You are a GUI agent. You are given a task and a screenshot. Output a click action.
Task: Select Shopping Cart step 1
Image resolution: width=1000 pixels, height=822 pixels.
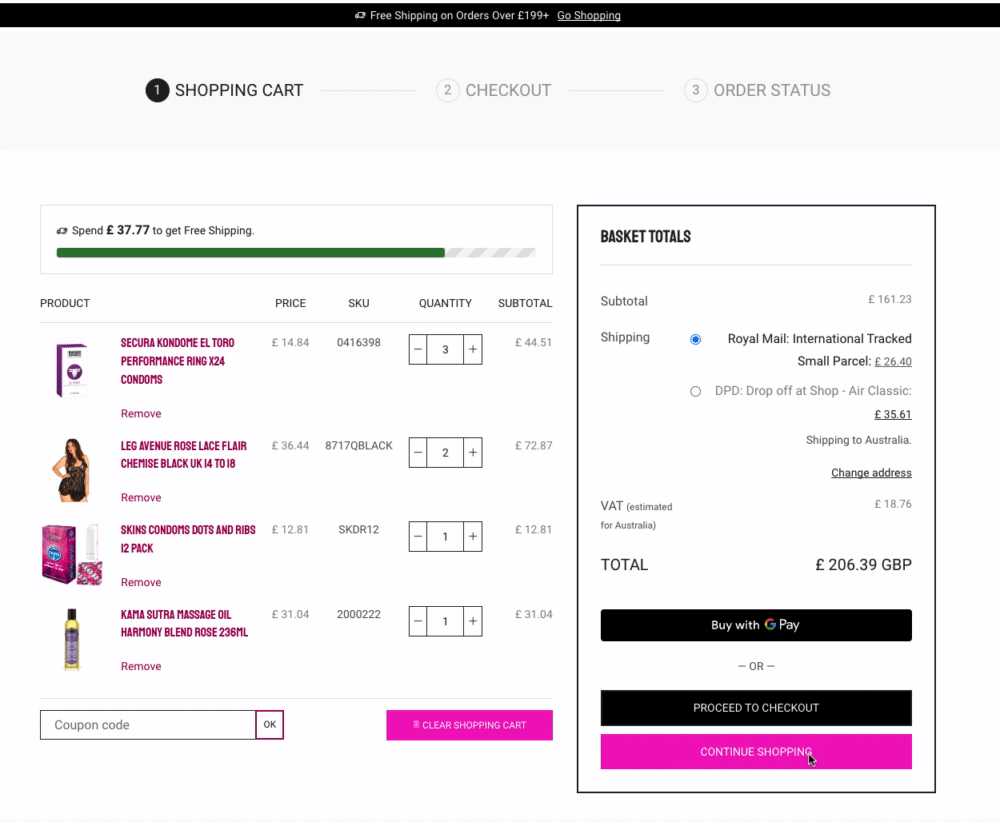(224, 91)
